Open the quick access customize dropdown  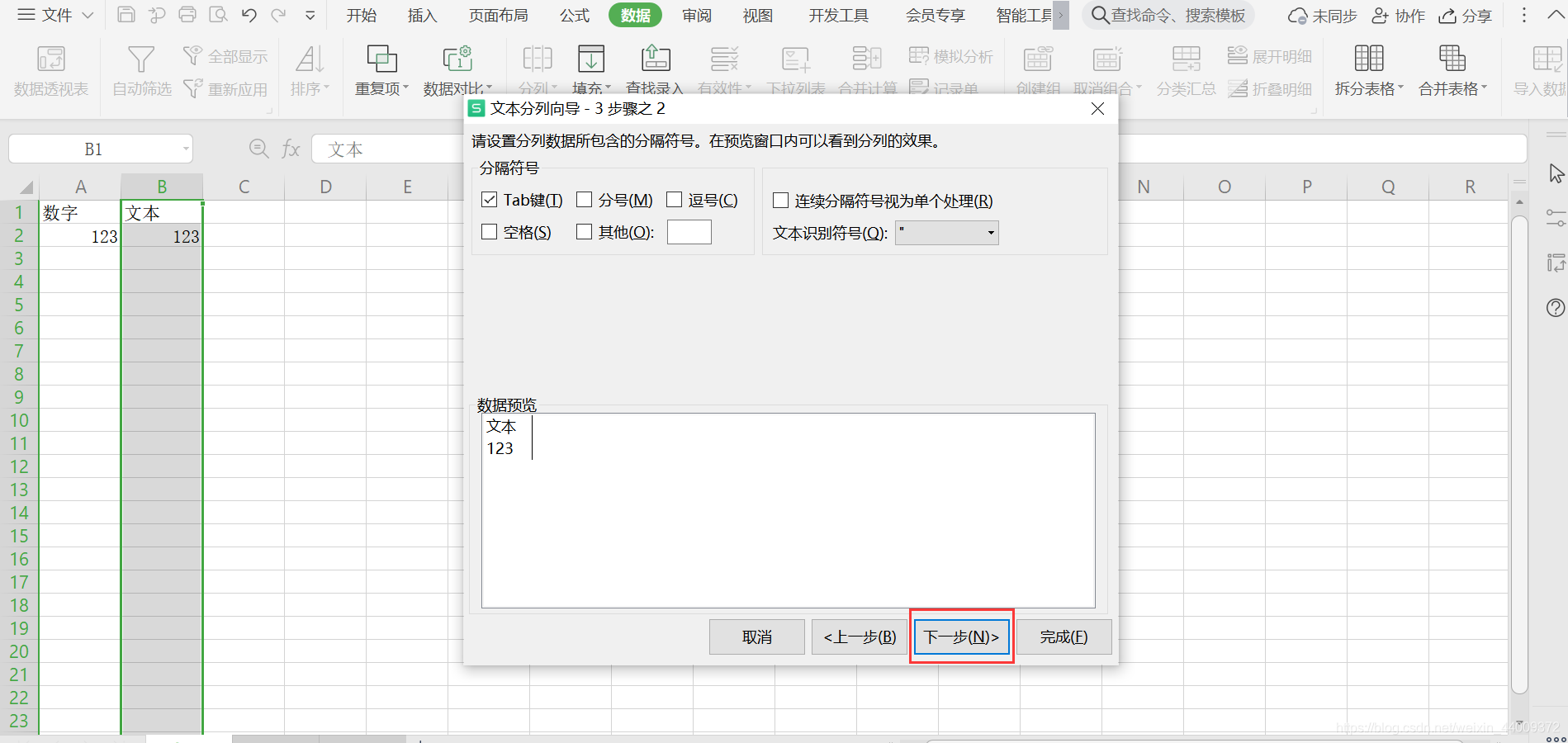310,15
